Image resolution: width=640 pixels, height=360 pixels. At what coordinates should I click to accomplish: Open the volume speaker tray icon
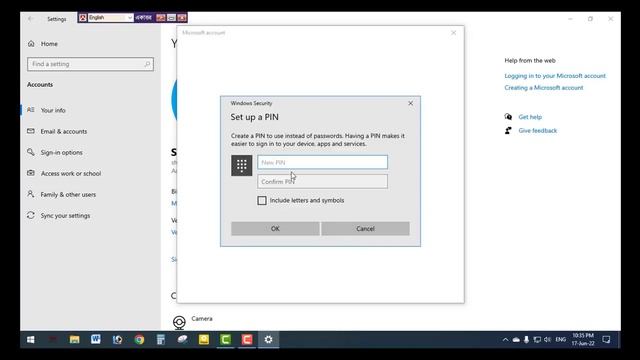(x=548, y=340)
